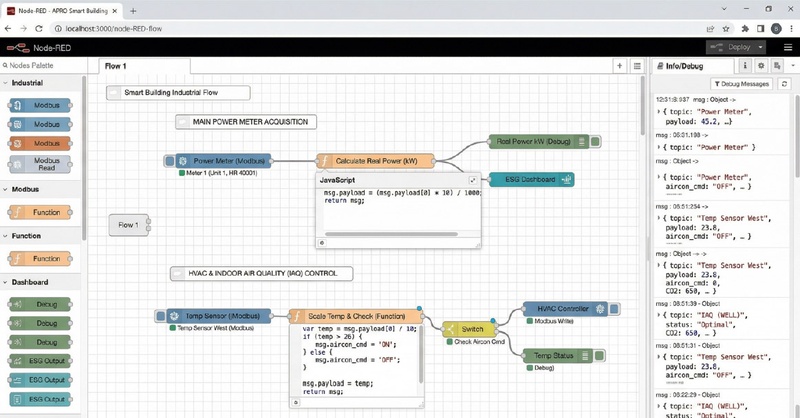Trigger the Temp Sensor node's left button
800x418 pixels.
tap(160, 316)
